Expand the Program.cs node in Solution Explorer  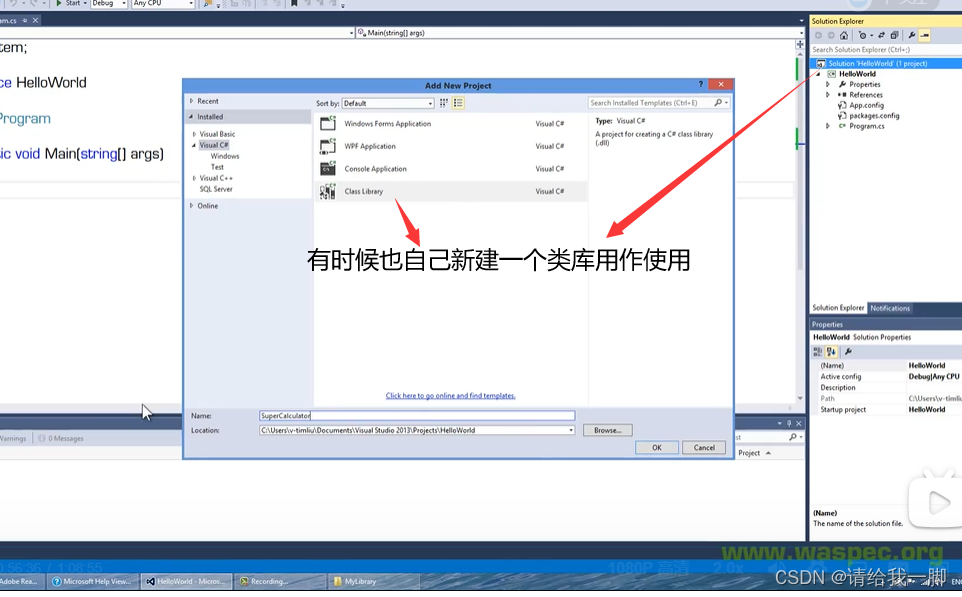828,126
